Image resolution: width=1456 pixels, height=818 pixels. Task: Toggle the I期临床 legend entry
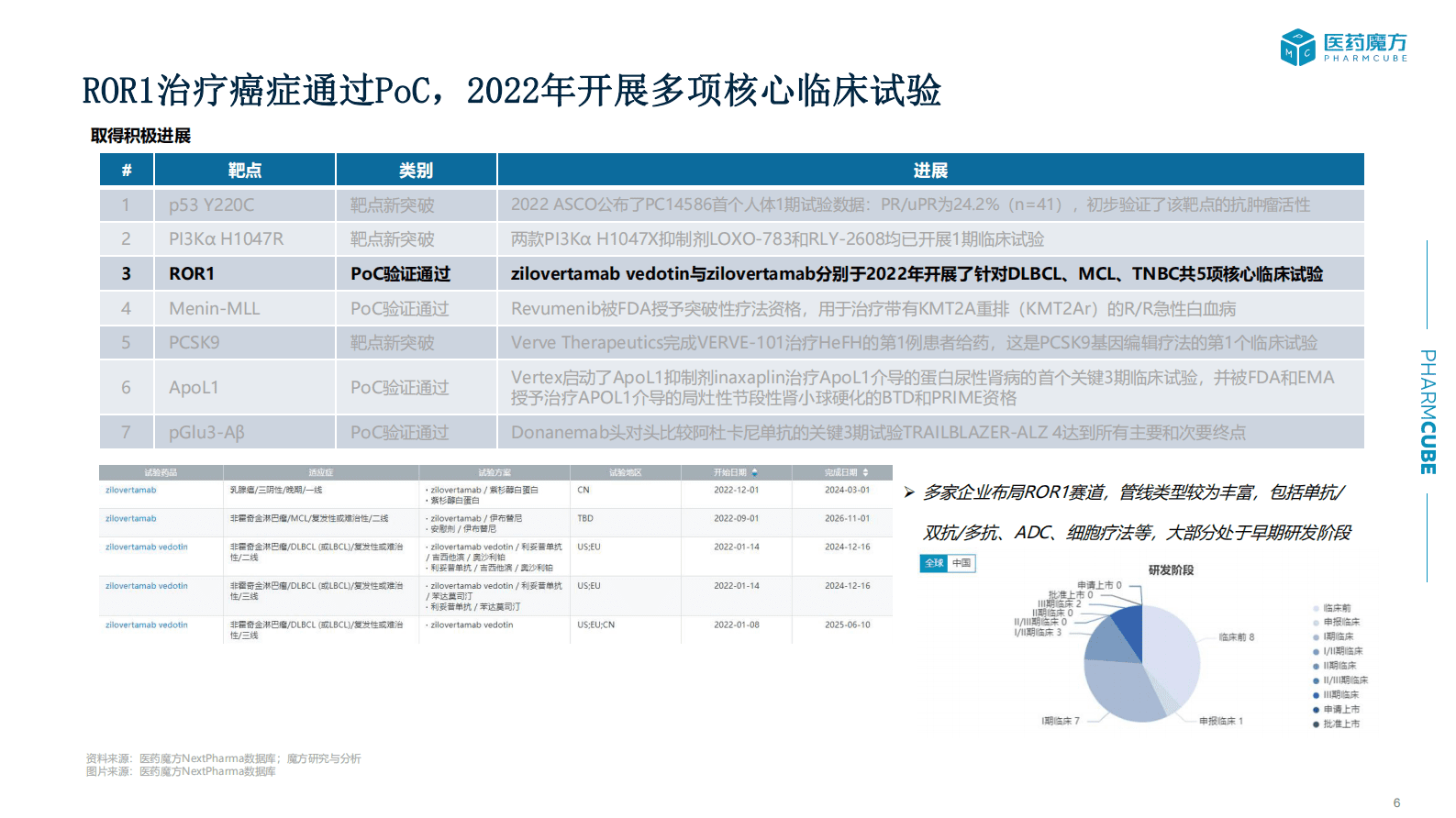1334,636
